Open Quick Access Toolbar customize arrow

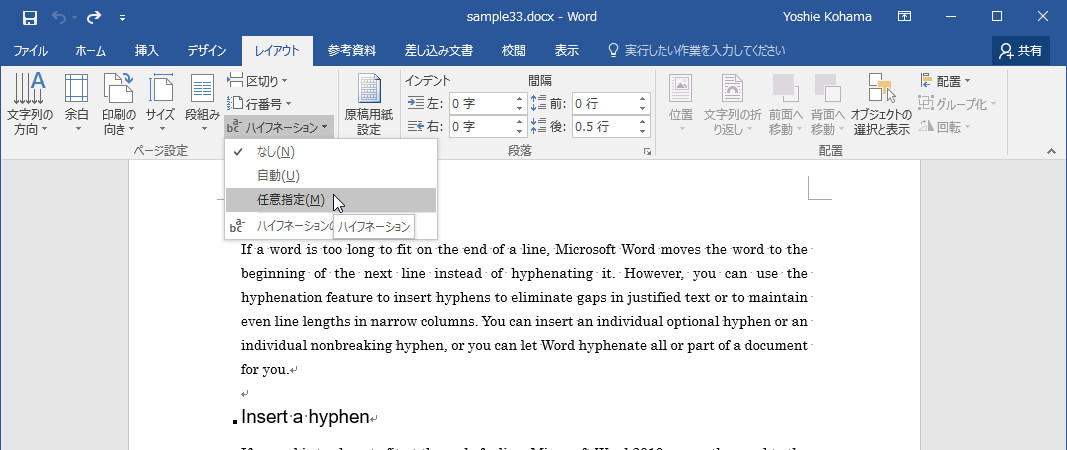click(x=122, y=18)
